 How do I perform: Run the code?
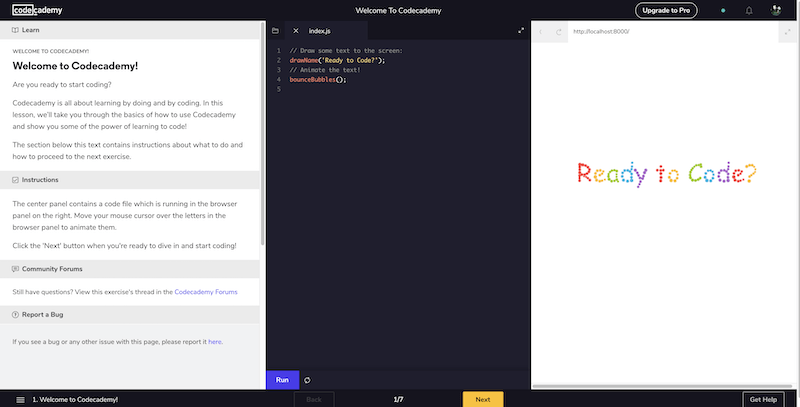[x=282, y=380]
